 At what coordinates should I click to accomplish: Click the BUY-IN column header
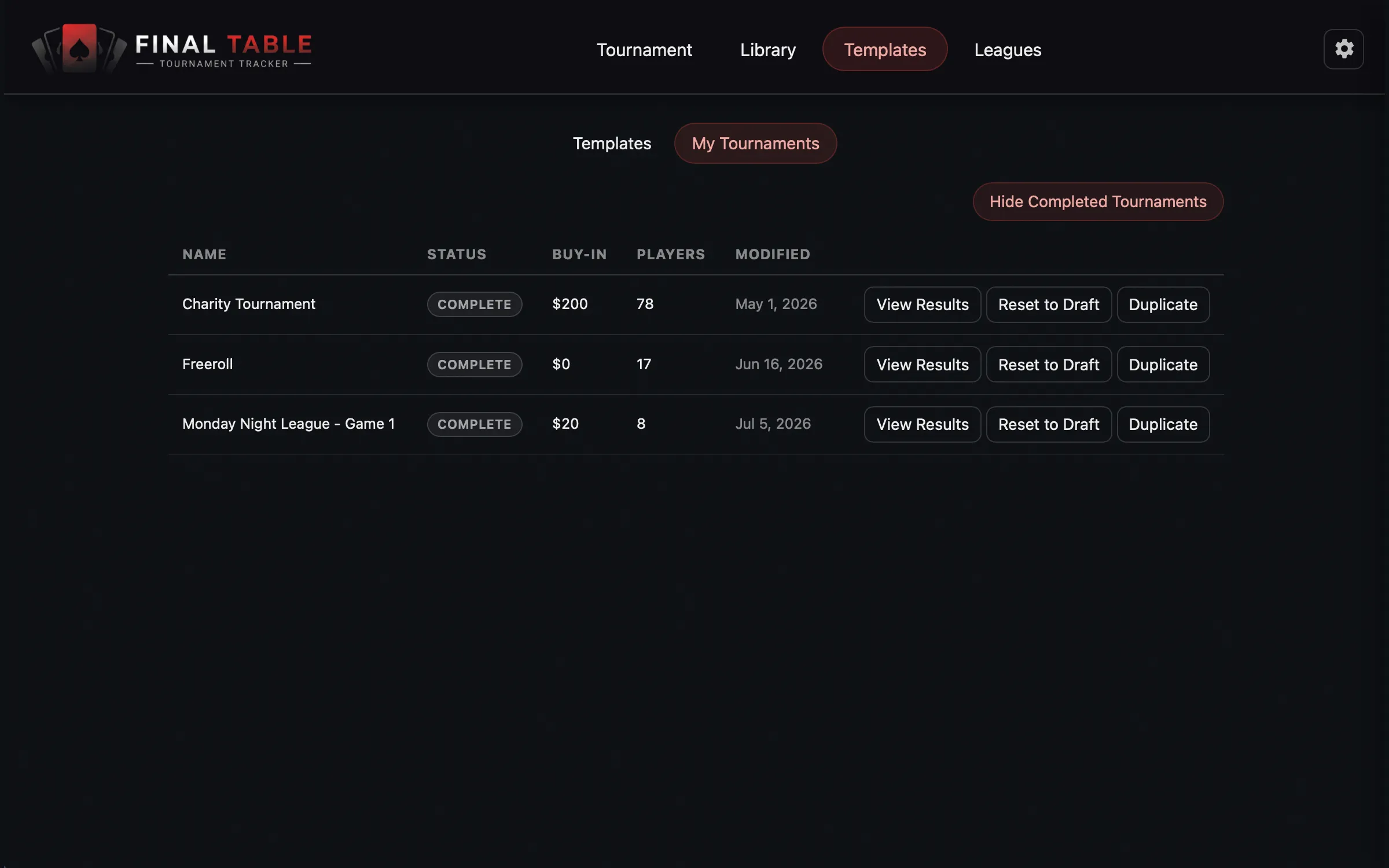(579, 254)
